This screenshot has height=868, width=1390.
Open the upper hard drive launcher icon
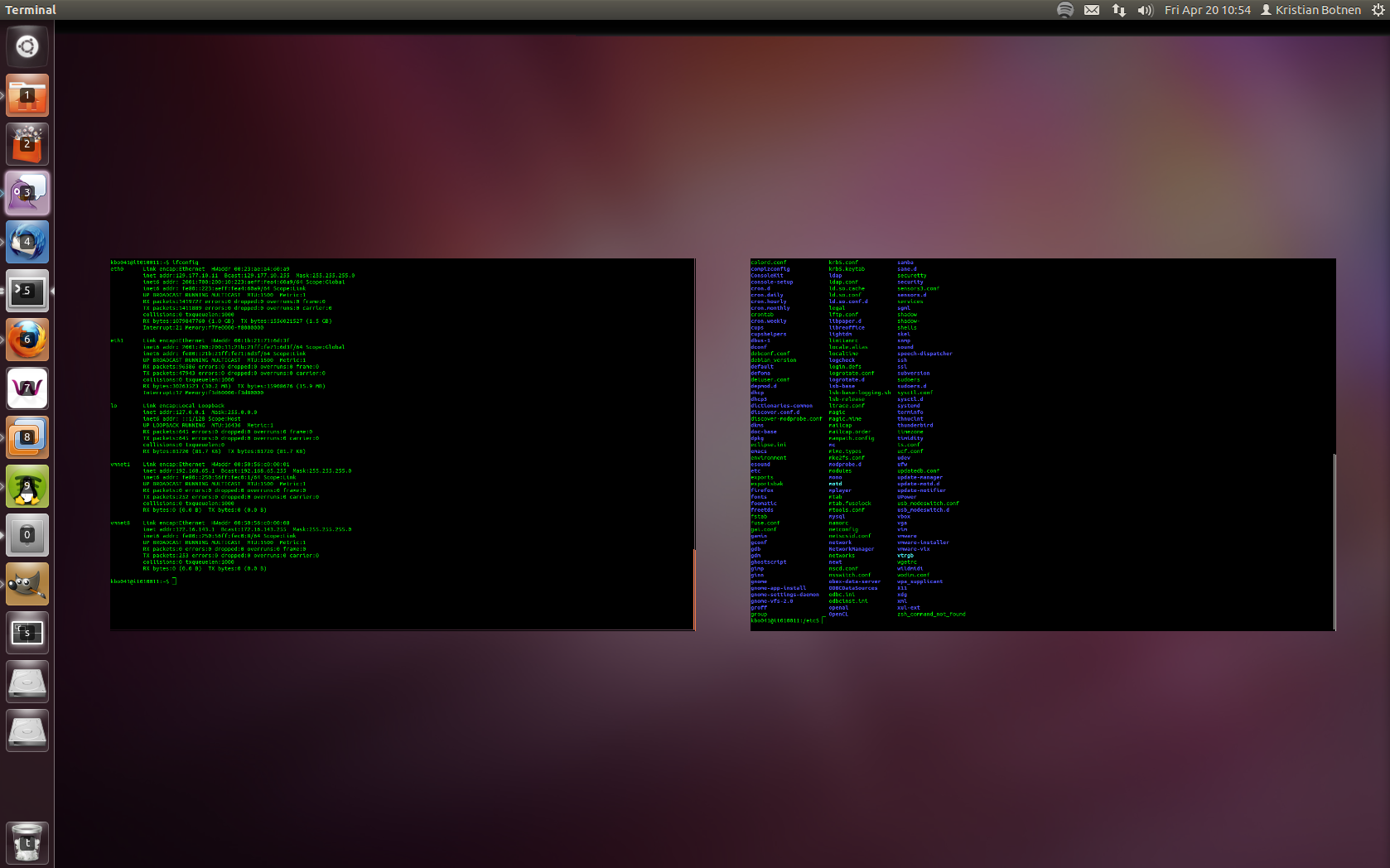(27, 682)
